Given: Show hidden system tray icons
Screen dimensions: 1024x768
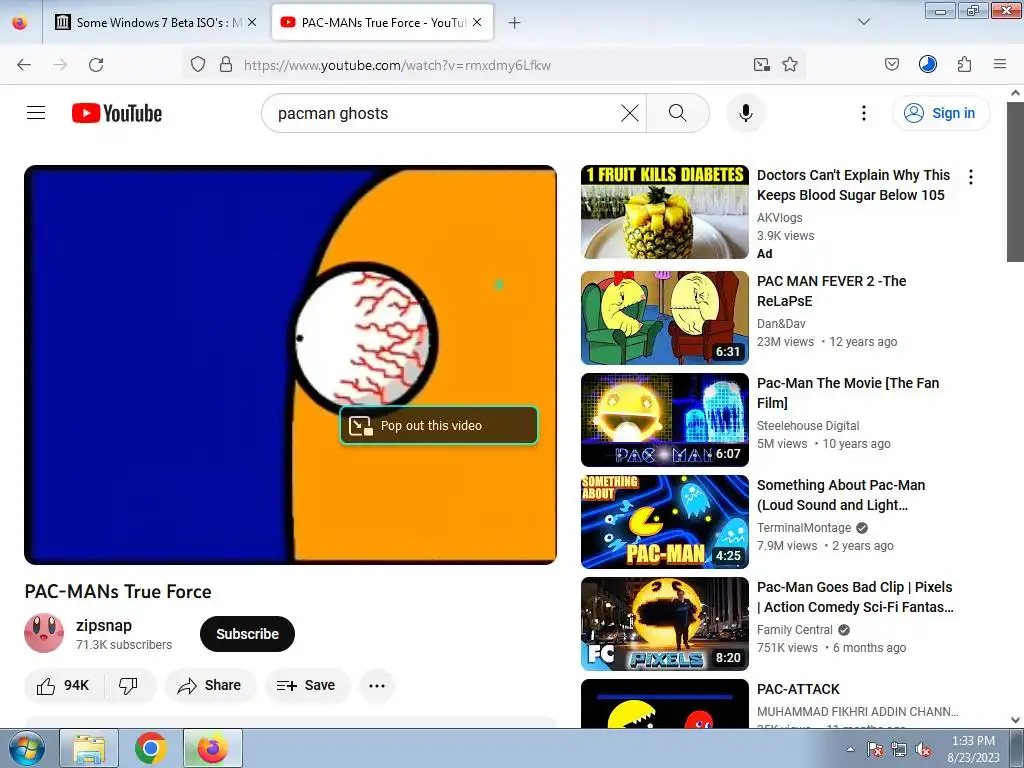Looking at the screenshot, I should (x=850, y=749).
